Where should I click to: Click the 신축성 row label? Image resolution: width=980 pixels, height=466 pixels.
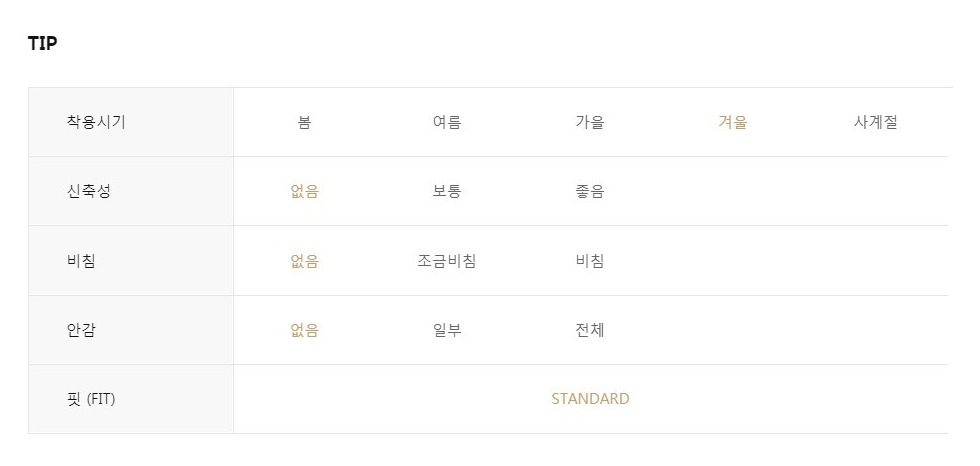click(89, 191)
